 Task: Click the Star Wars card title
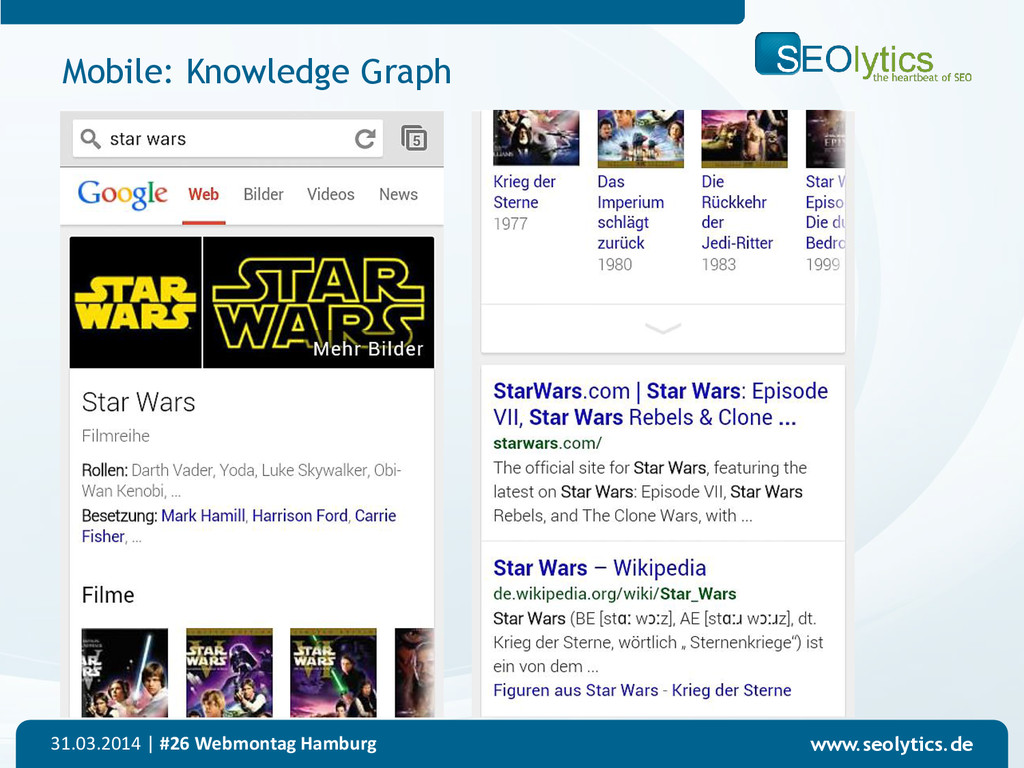point(138,402)
